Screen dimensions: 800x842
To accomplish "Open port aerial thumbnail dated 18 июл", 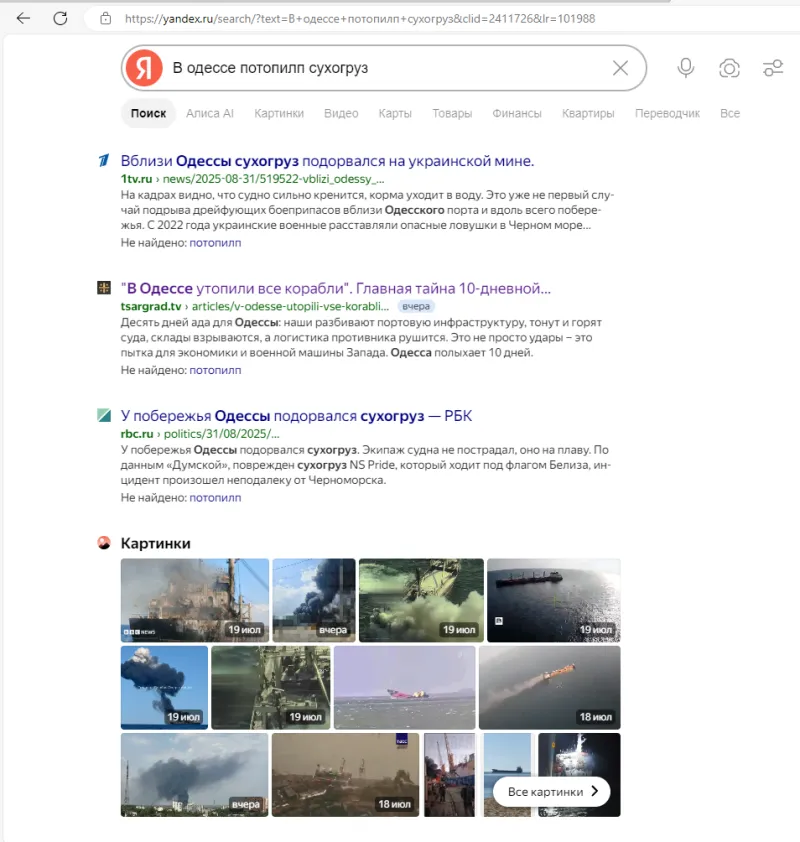I will click(x=345, y=775).
